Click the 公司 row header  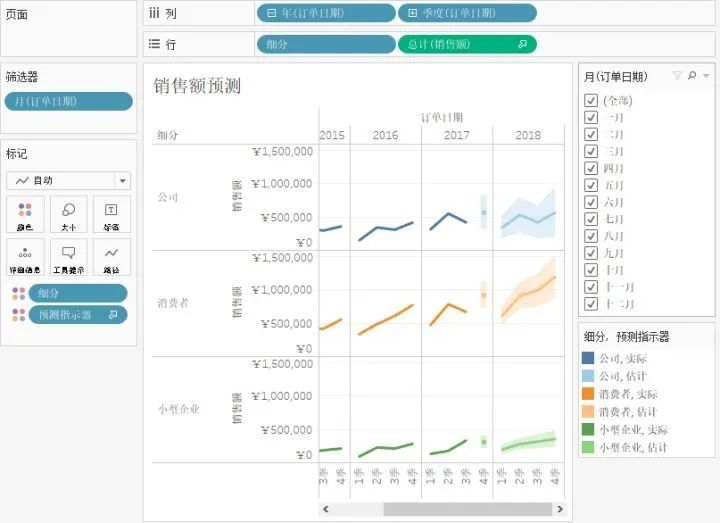point(168,197)
